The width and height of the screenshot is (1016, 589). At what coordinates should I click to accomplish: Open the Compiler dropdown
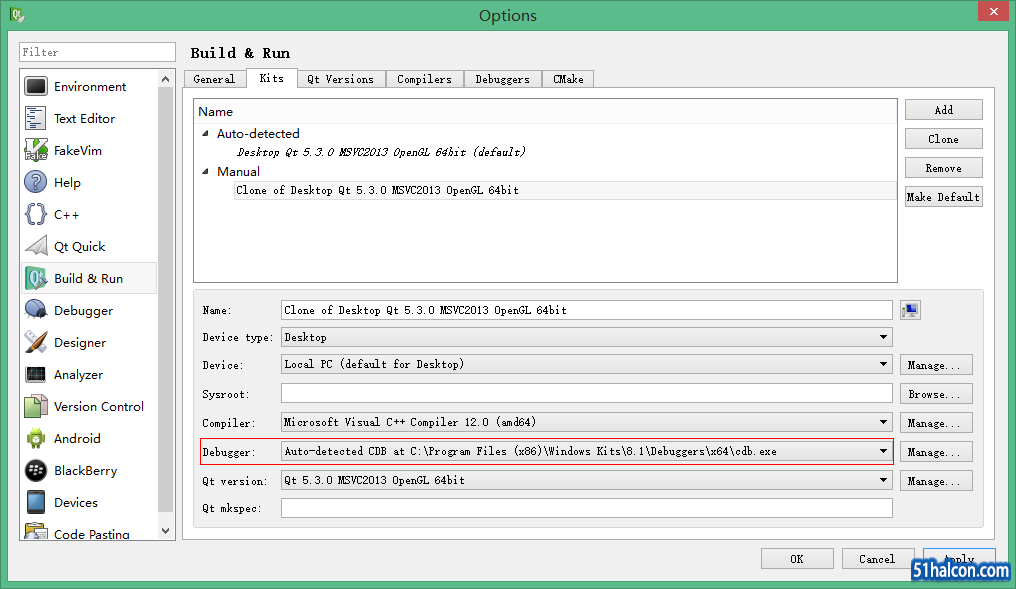(586, 422)
